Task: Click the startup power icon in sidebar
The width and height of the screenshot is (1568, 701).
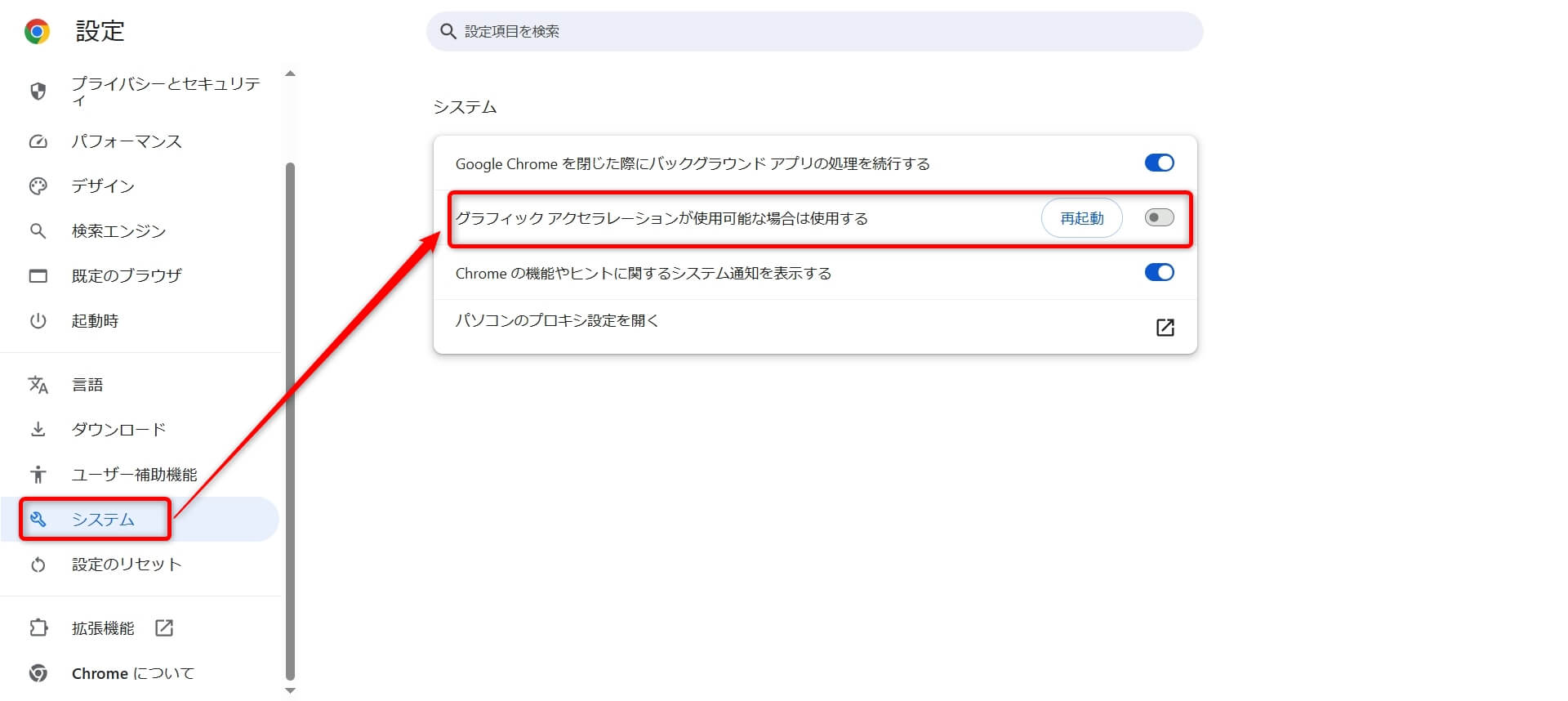Action: (38, 321)
